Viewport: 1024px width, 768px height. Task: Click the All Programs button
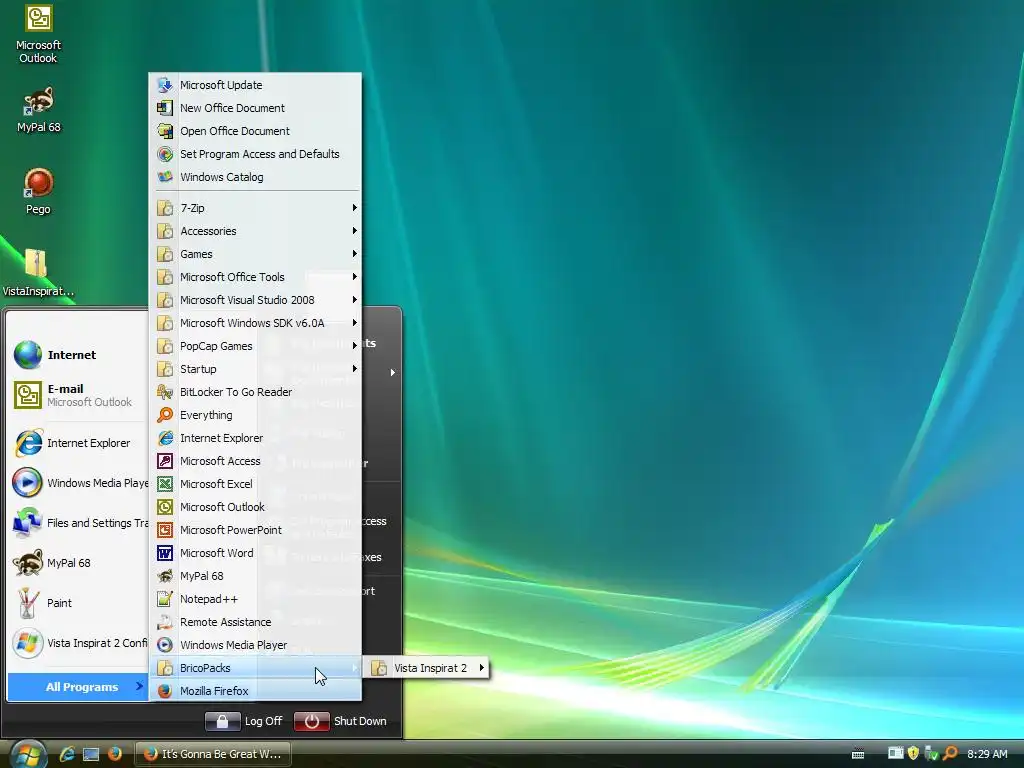pyautogui.click(x=78, y=687)
